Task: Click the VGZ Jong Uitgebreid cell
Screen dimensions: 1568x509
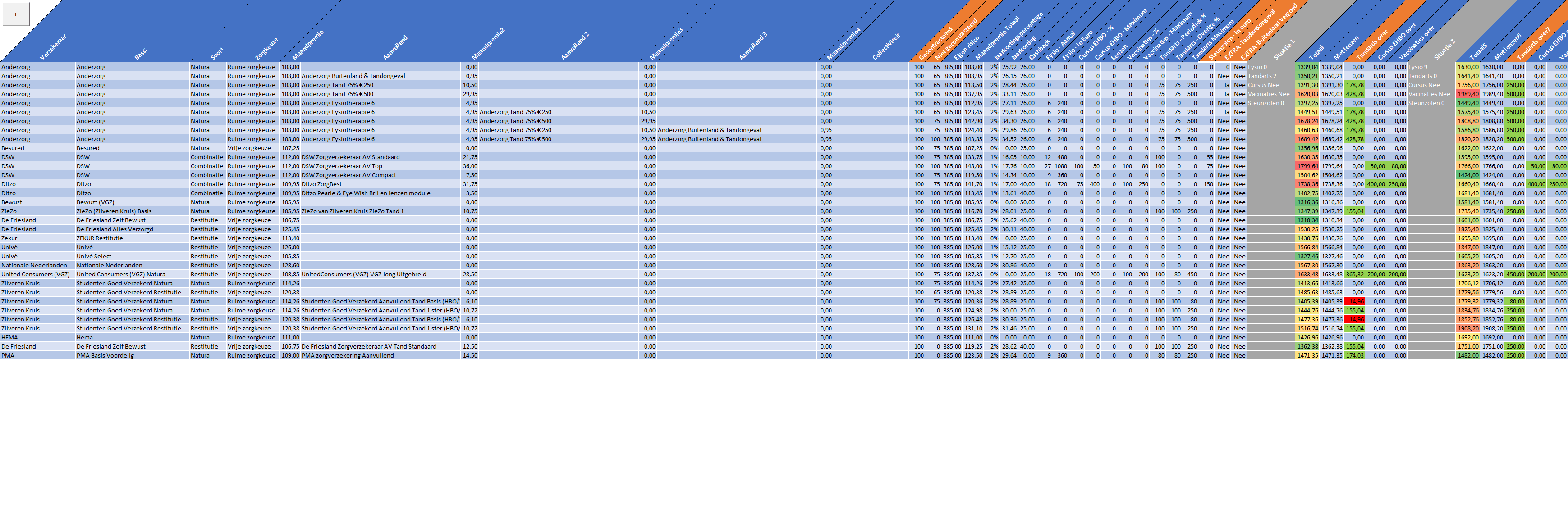Action: (x=364, y=275)
